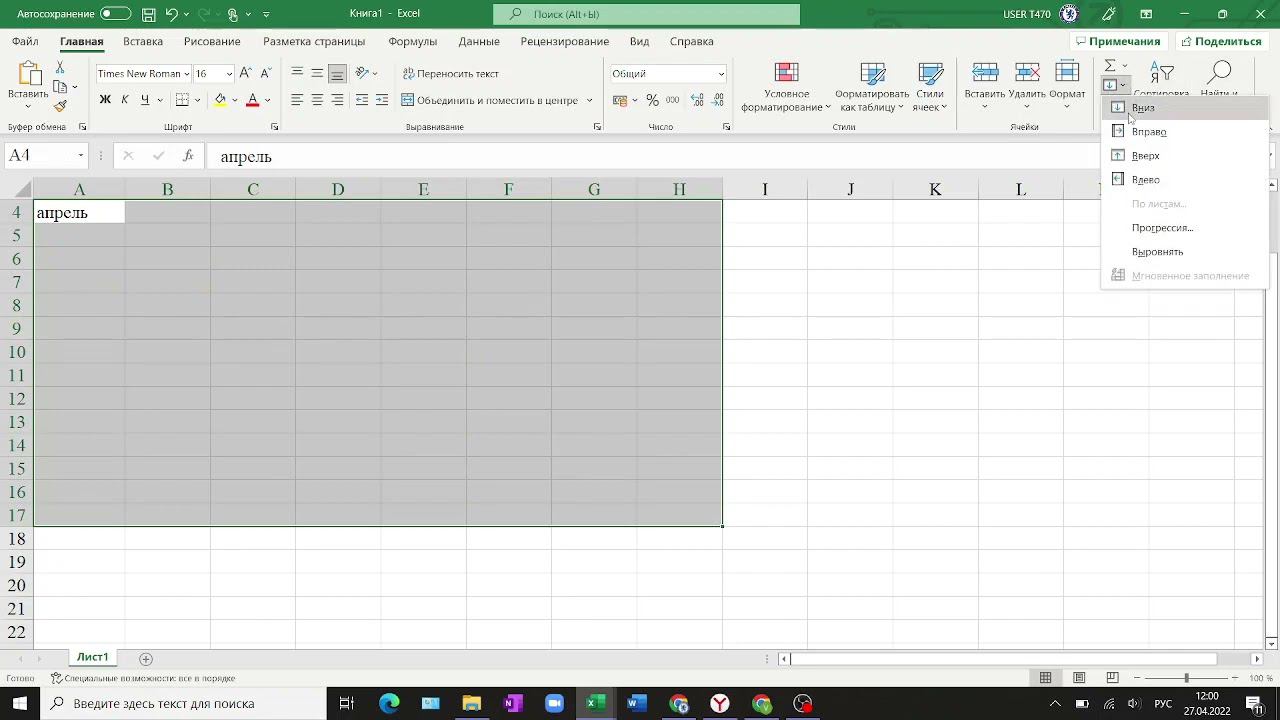Switch to the 'Формулы' ribbon tab

click(x=412, y=41)
